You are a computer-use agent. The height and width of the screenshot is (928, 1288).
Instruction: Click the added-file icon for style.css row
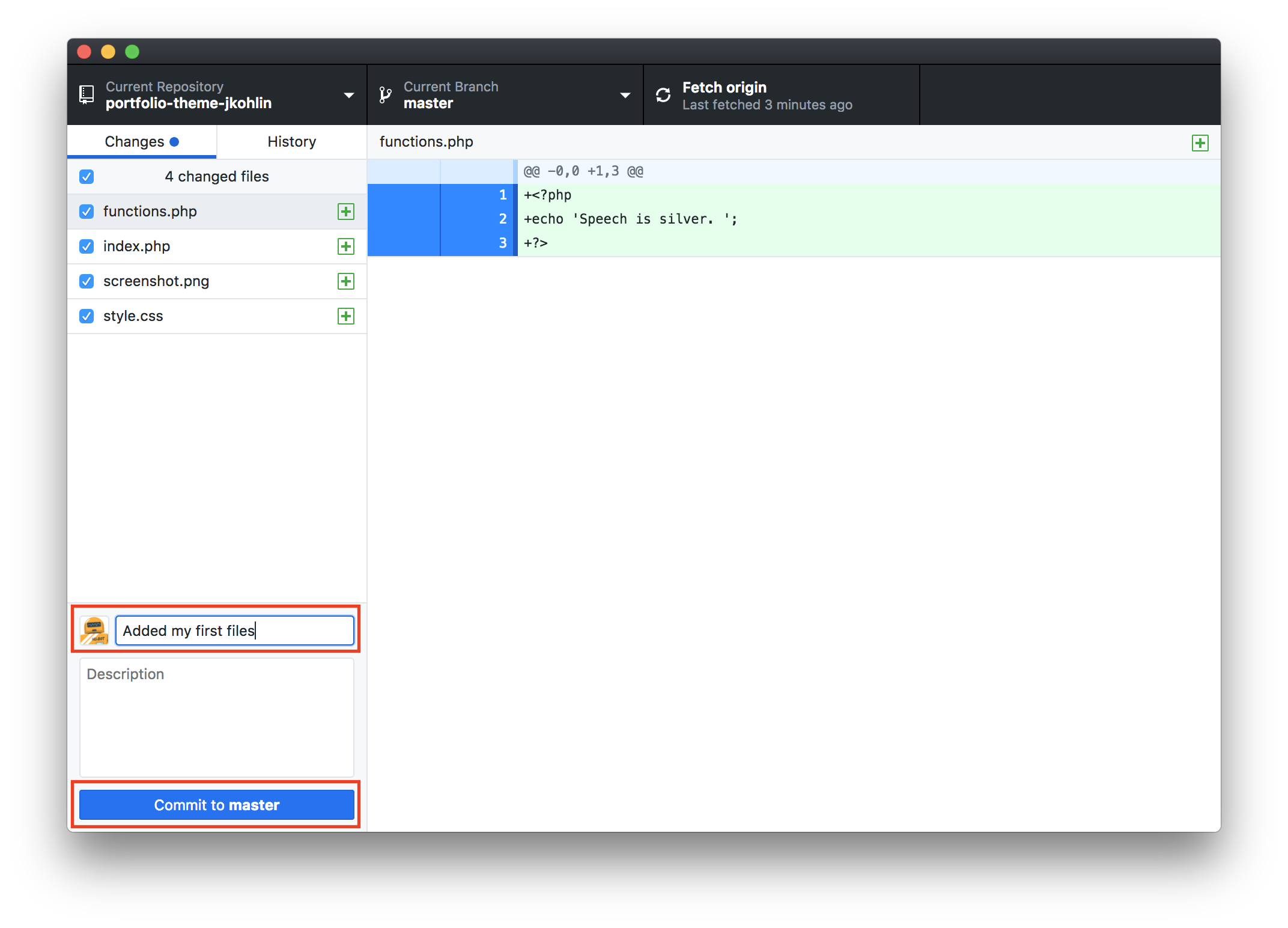point(346,316)
